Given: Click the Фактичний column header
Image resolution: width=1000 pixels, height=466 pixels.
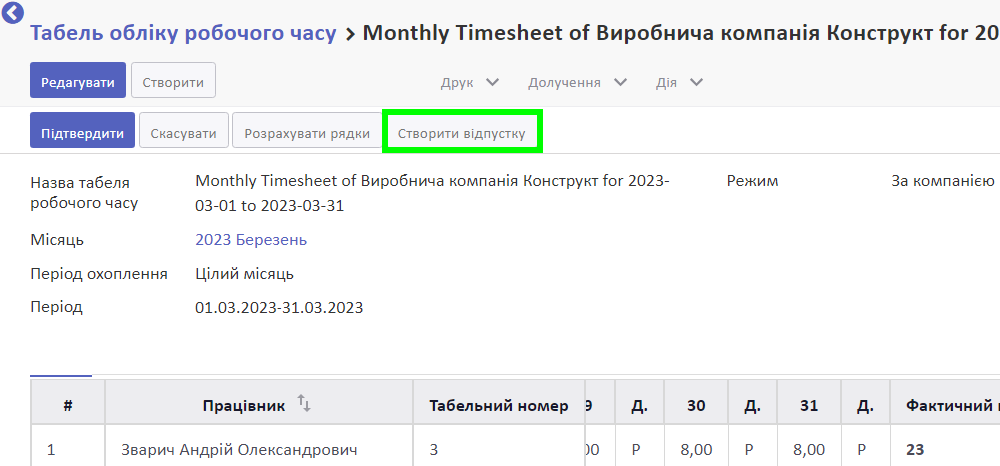Looking at the screenshot, I should tap(950, 405).
